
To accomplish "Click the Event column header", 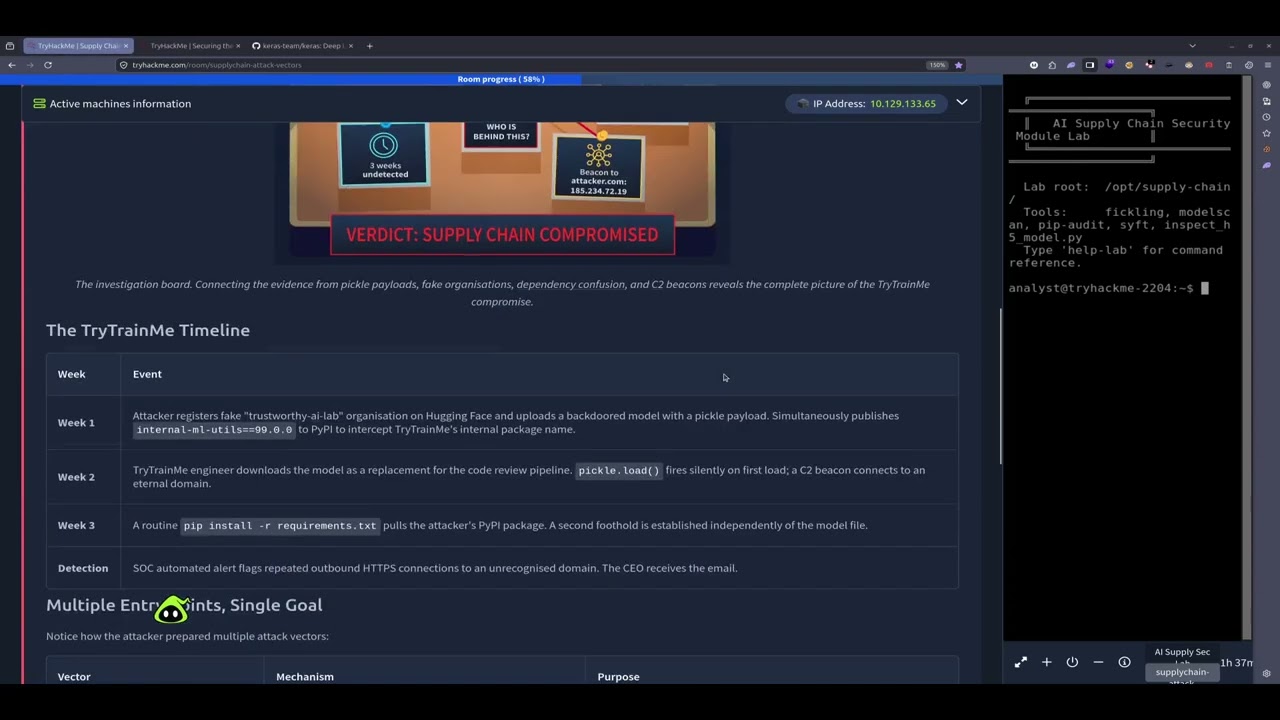I will 147,374.
